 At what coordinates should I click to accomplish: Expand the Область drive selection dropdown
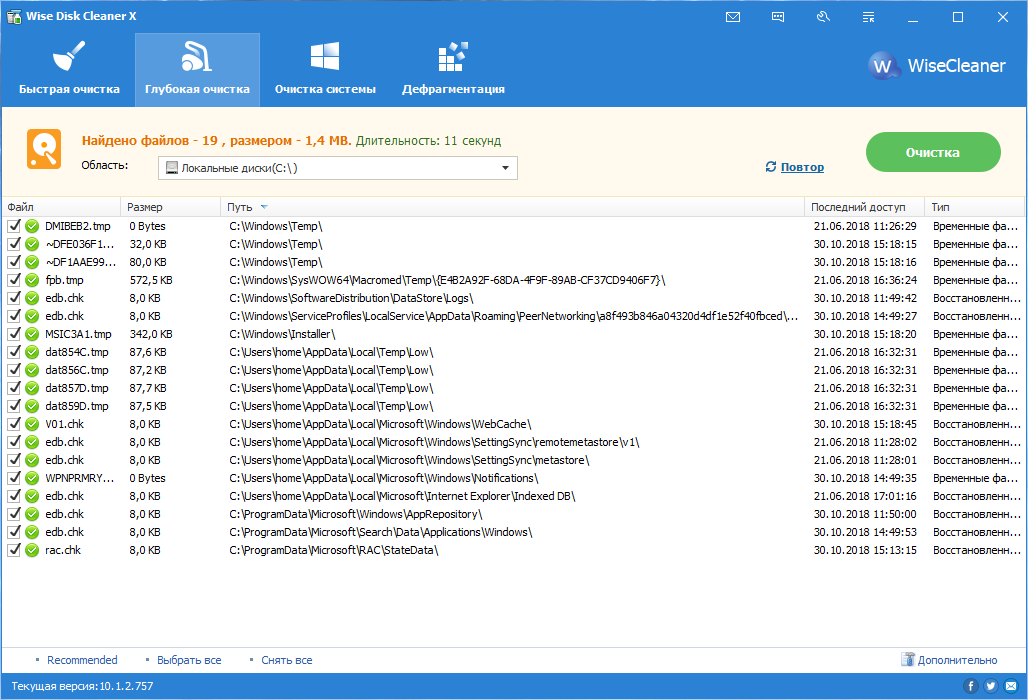click(505, 168)
